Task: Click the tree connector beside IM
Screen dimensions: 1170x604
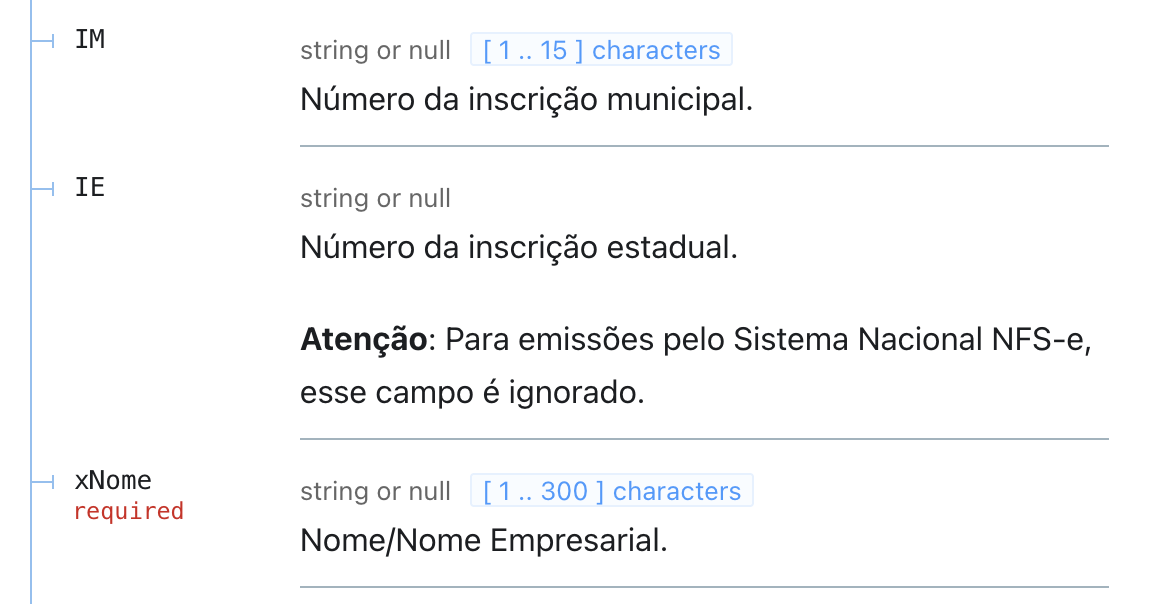Action: pyautogui.click(x=43, y=41)
